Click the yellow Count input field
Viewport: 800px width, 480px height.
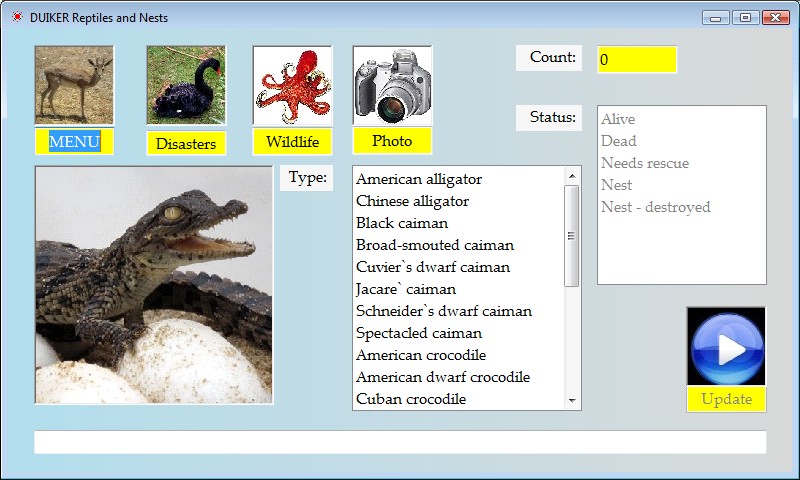pos(637,60)
